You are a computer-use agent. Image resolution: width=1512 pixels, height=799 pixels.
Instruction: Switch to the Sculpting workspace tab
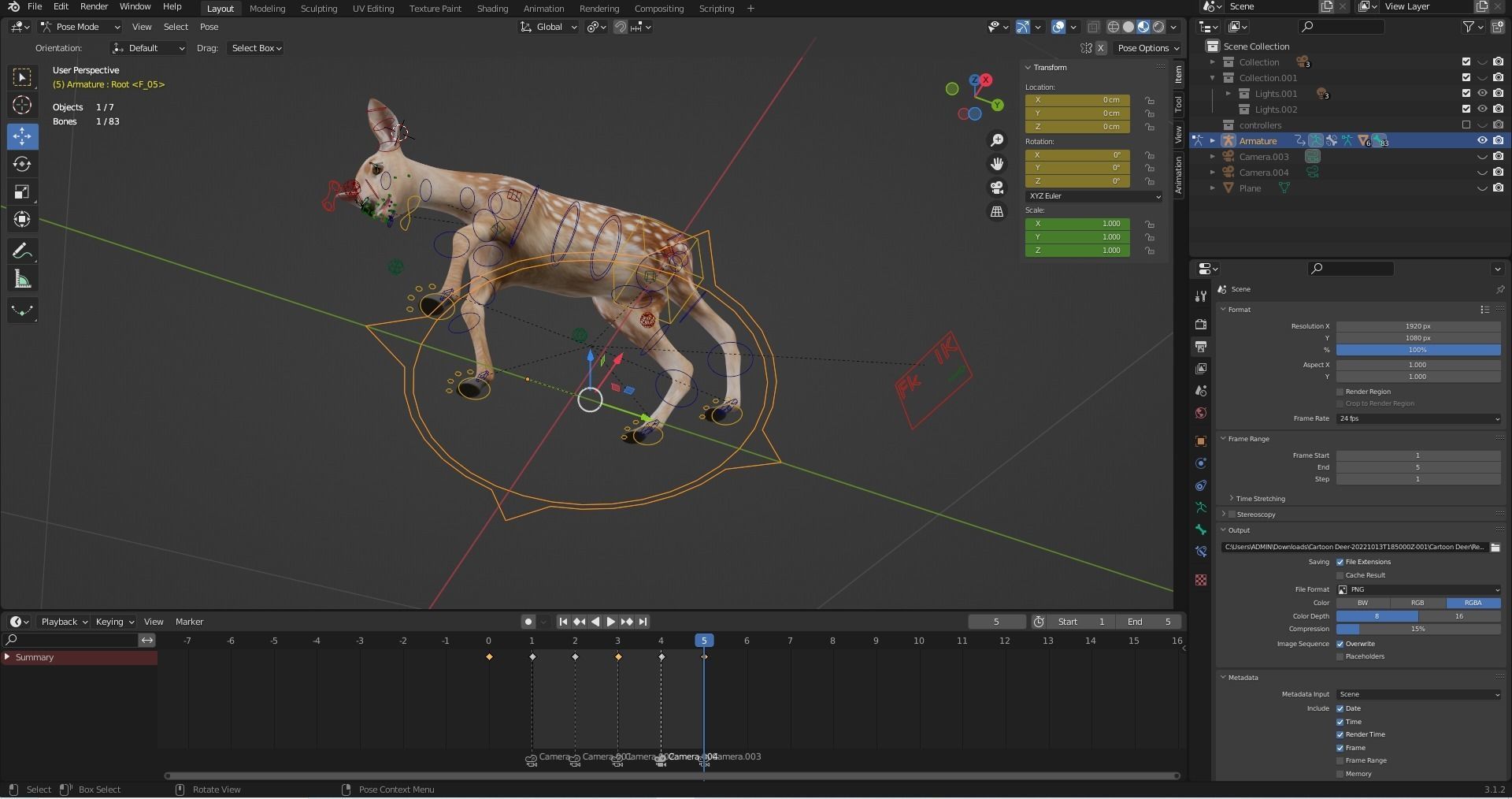click(319, 9)
